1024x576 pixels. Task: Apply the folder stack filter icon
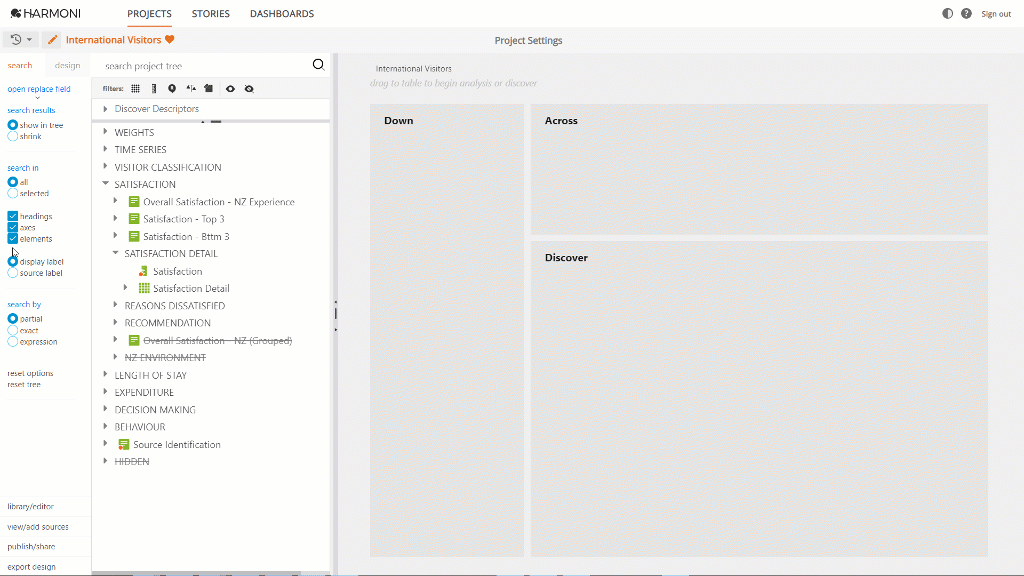208,89
